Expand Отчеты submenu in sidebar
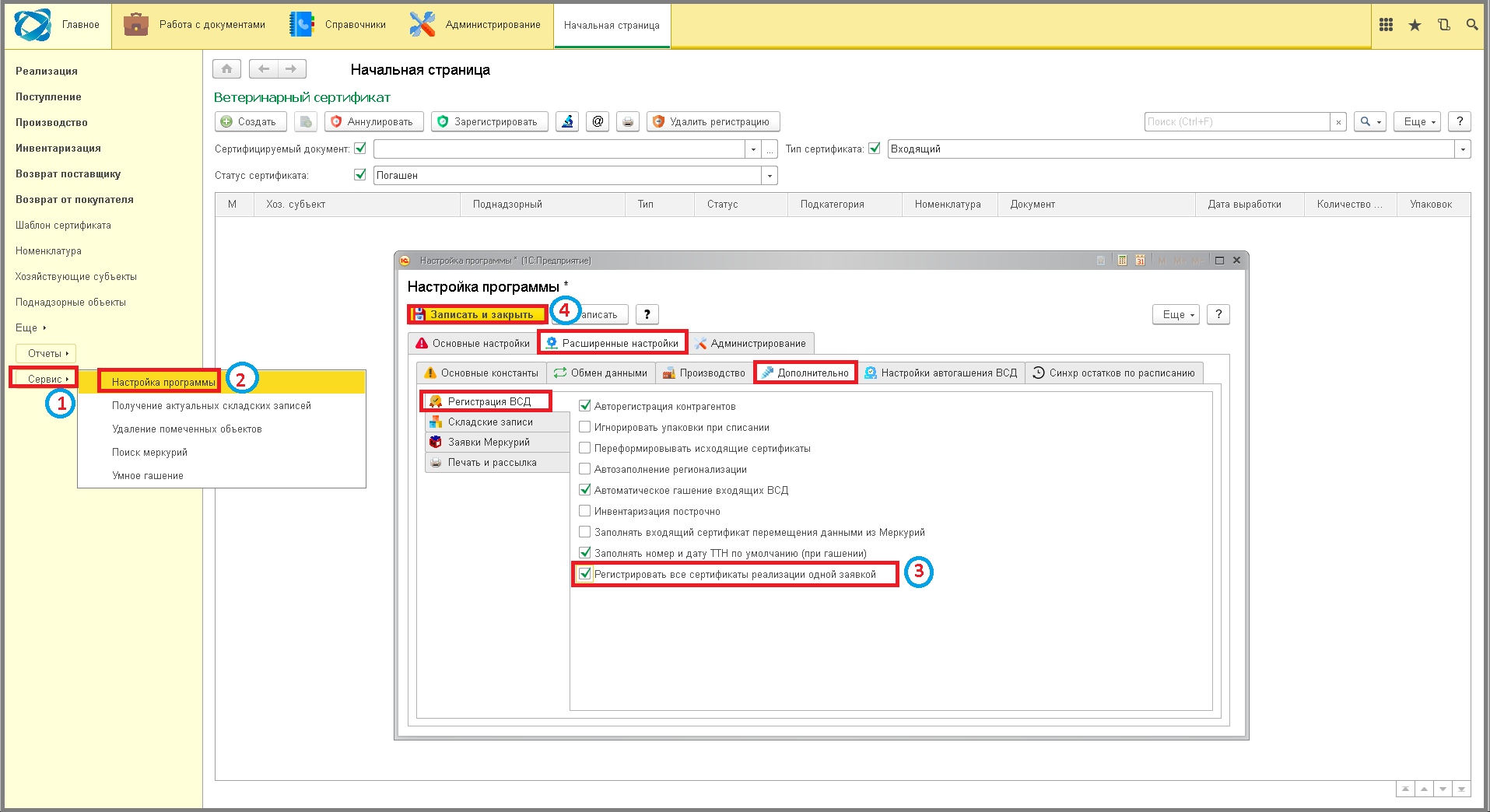Screen dimensions: 1490x812 click(47, 354)
